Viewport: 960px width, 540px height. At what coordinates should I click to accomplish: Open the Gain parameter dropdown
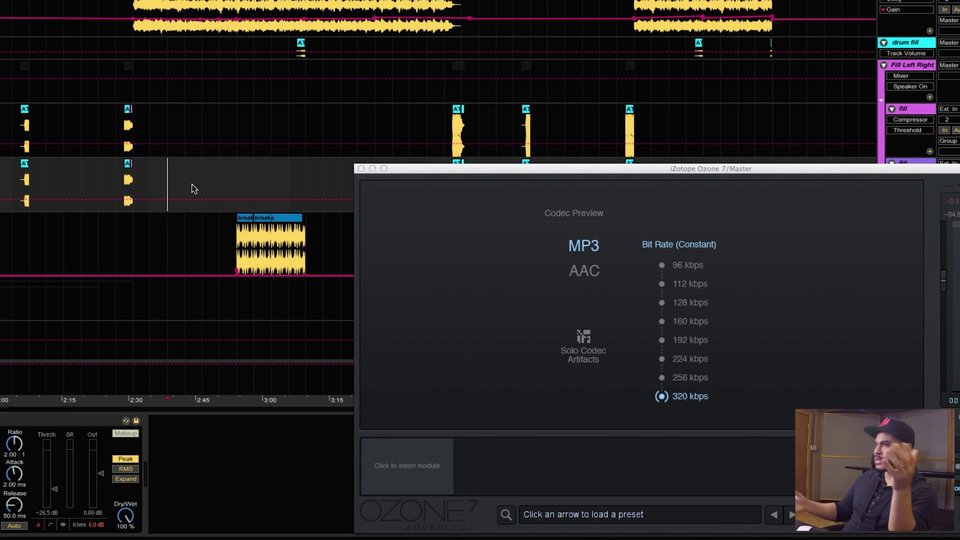pyautogui.click(x=906, y=10)
